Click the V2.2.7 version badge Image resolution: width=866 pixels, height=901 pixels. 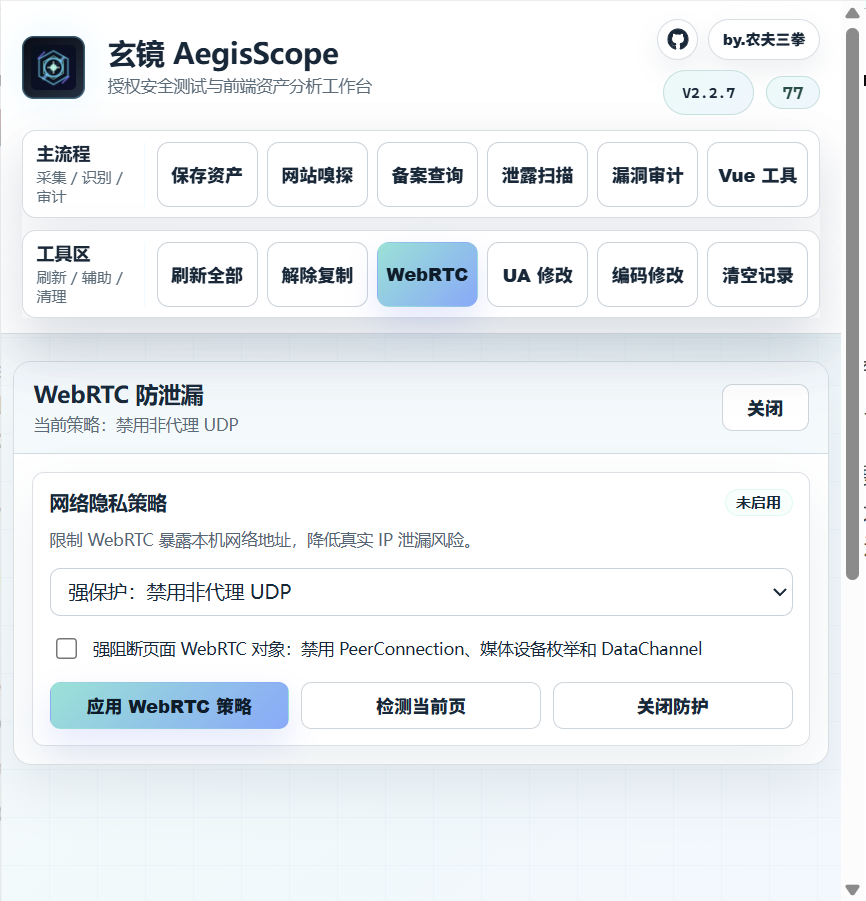tap(708, 93)
